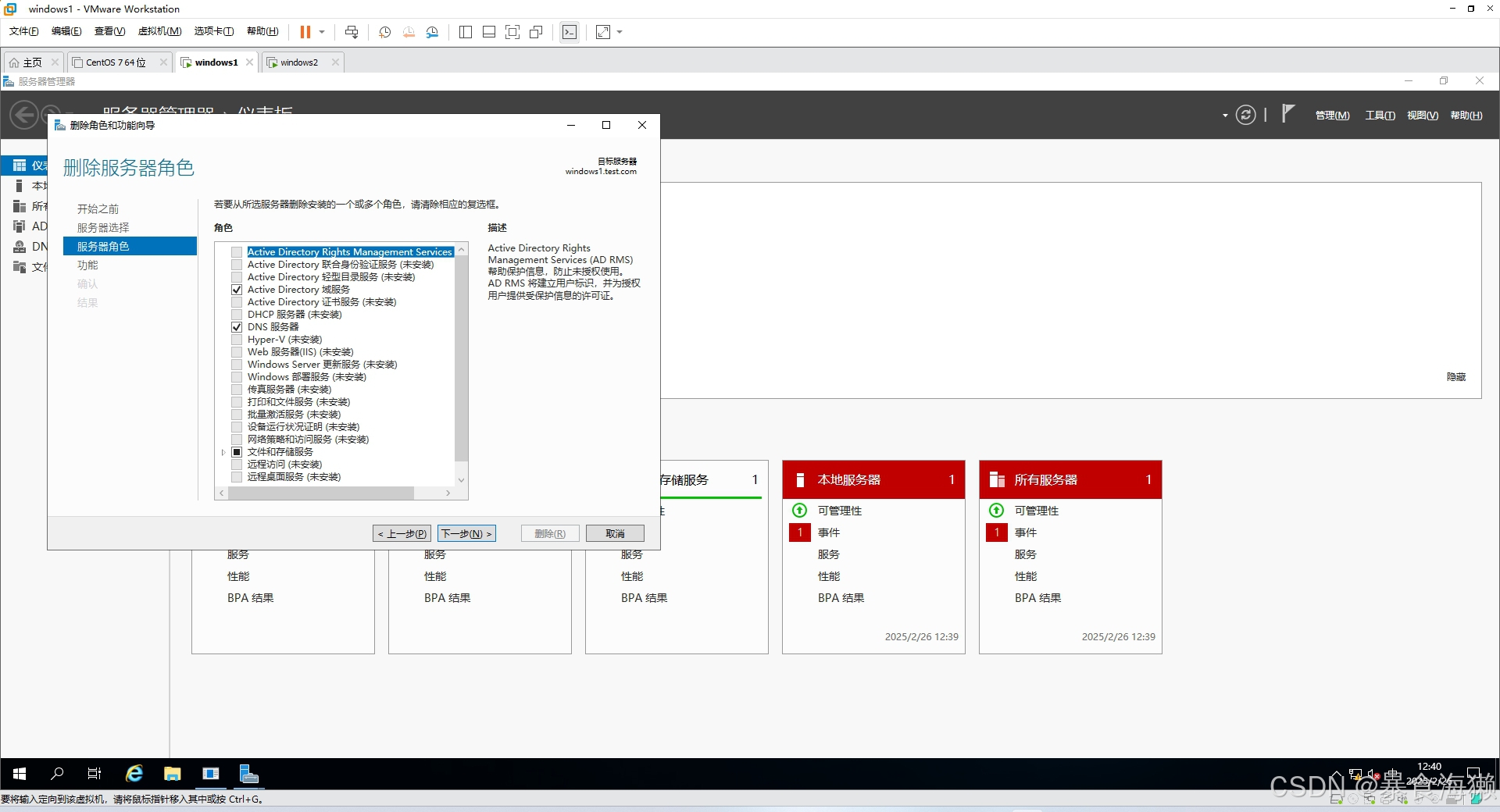Screen dimensions: 1500x812
Task: Switch to the CentOS 7 64 位 tab
Action: [120, 62]
